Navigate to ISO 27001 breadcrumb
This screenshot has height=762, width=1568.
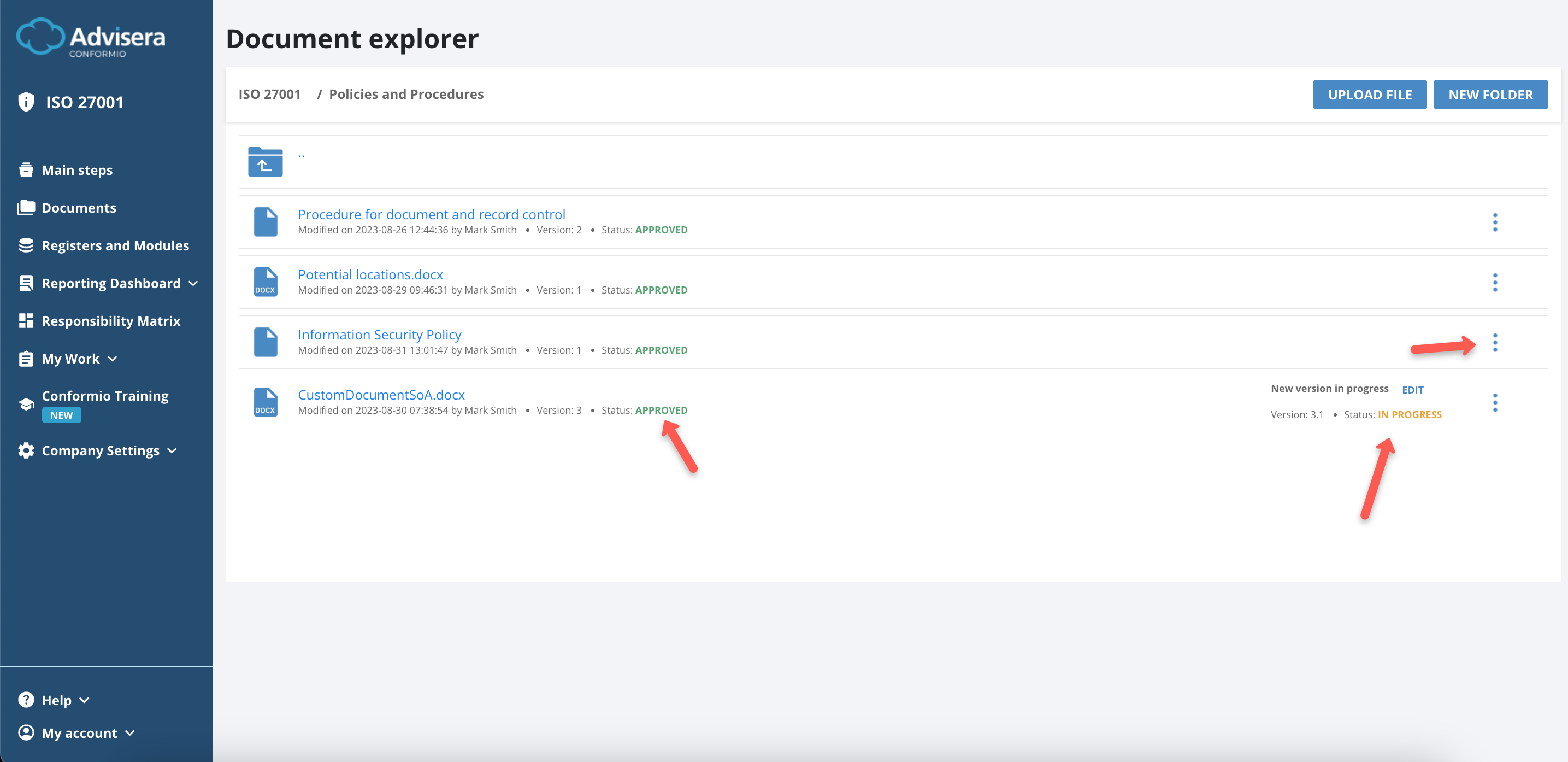pyautogui.click(x=270, y=94)
